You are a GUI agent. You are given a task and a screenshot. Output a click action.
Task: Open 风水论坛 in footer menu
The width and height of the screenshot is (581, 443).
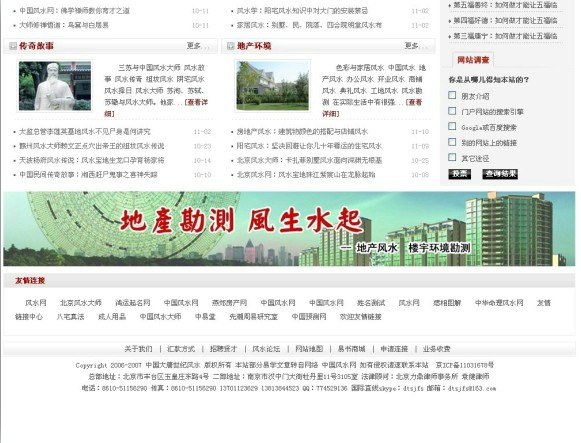266,349
